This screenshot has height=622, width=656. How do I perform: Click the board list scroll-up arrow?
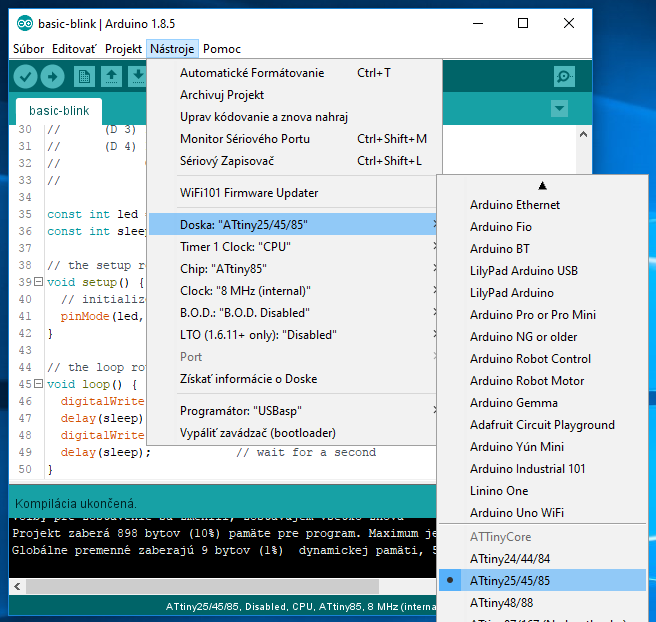542,186
